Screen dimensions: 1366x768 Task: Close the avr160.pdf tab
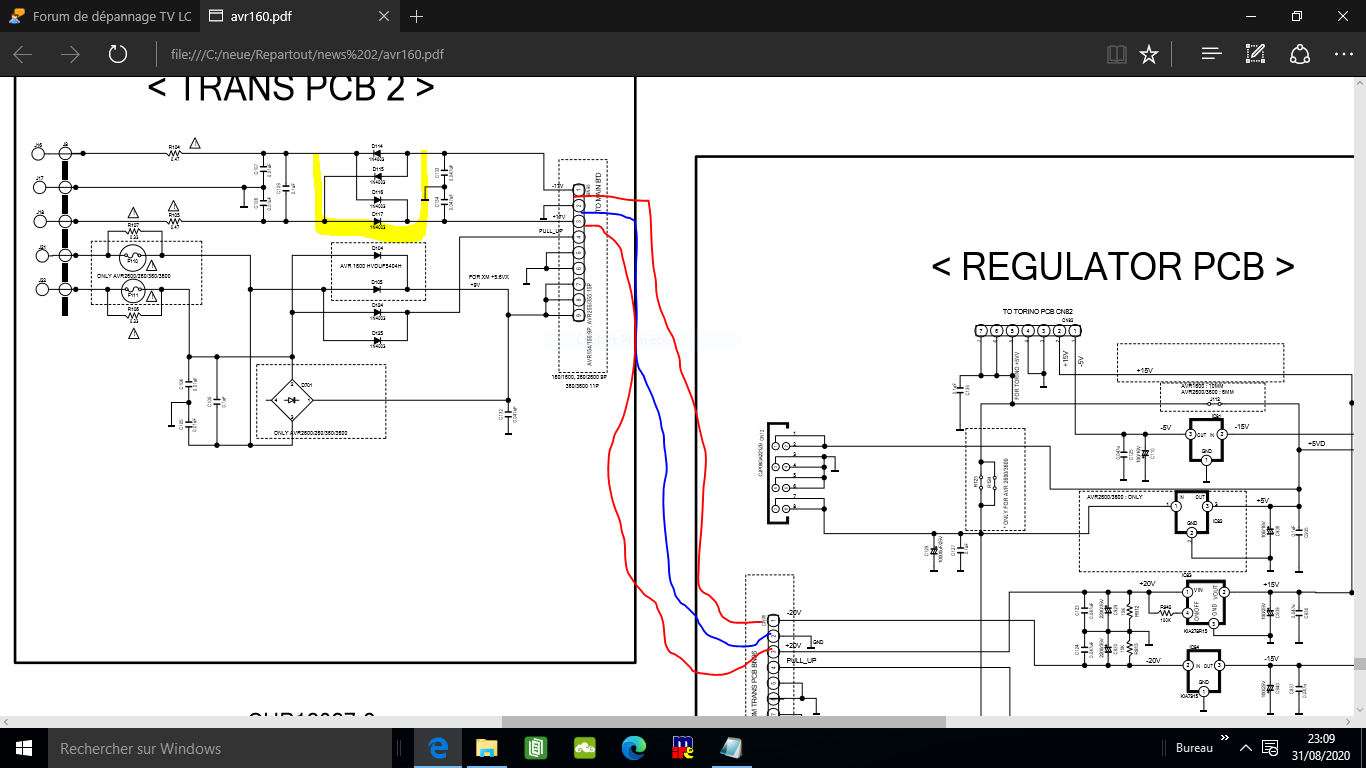pyautogui.click(x=385, y=17)
